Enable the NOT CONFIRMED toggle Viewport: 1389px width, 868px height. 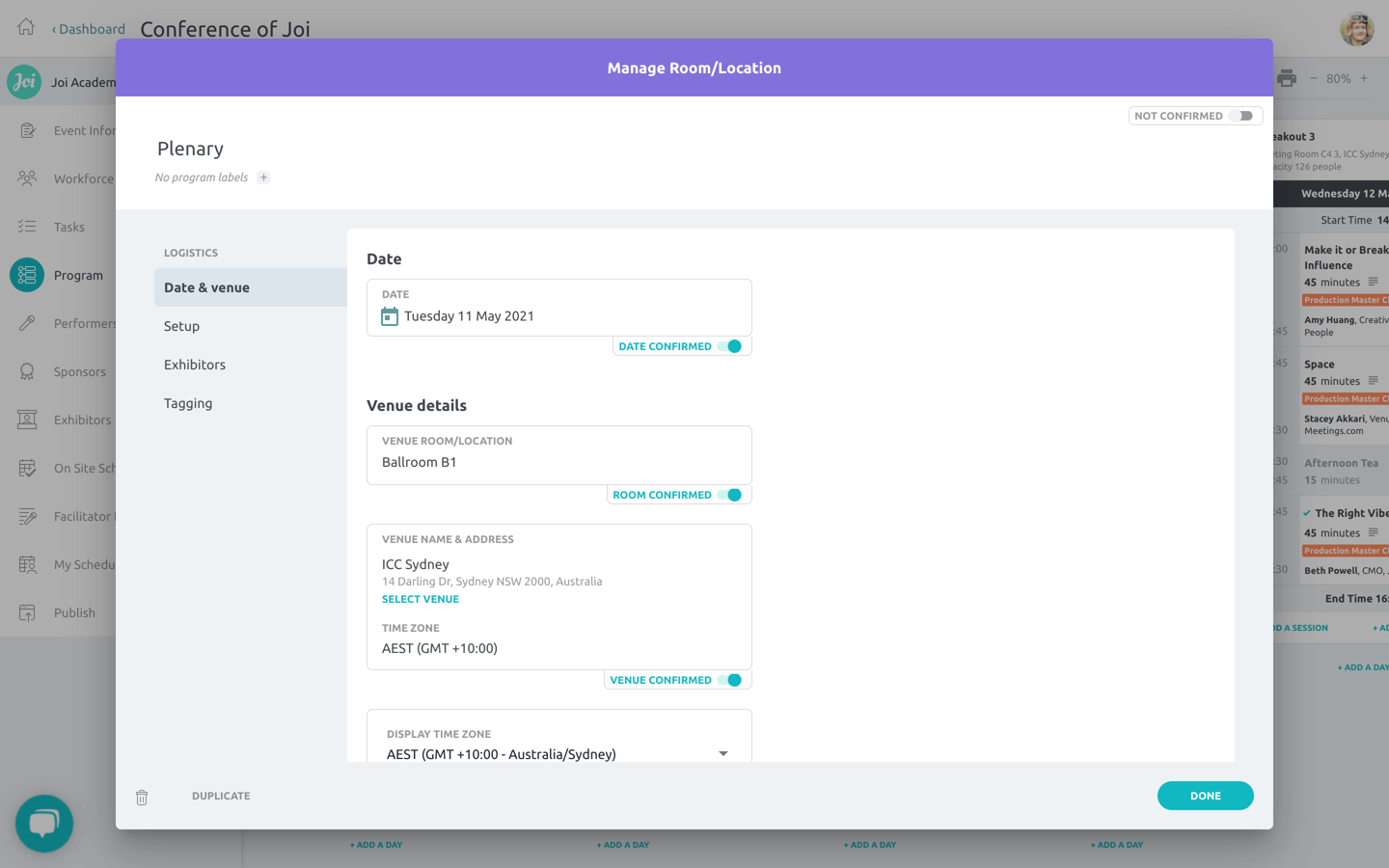tap(1242, 115)
